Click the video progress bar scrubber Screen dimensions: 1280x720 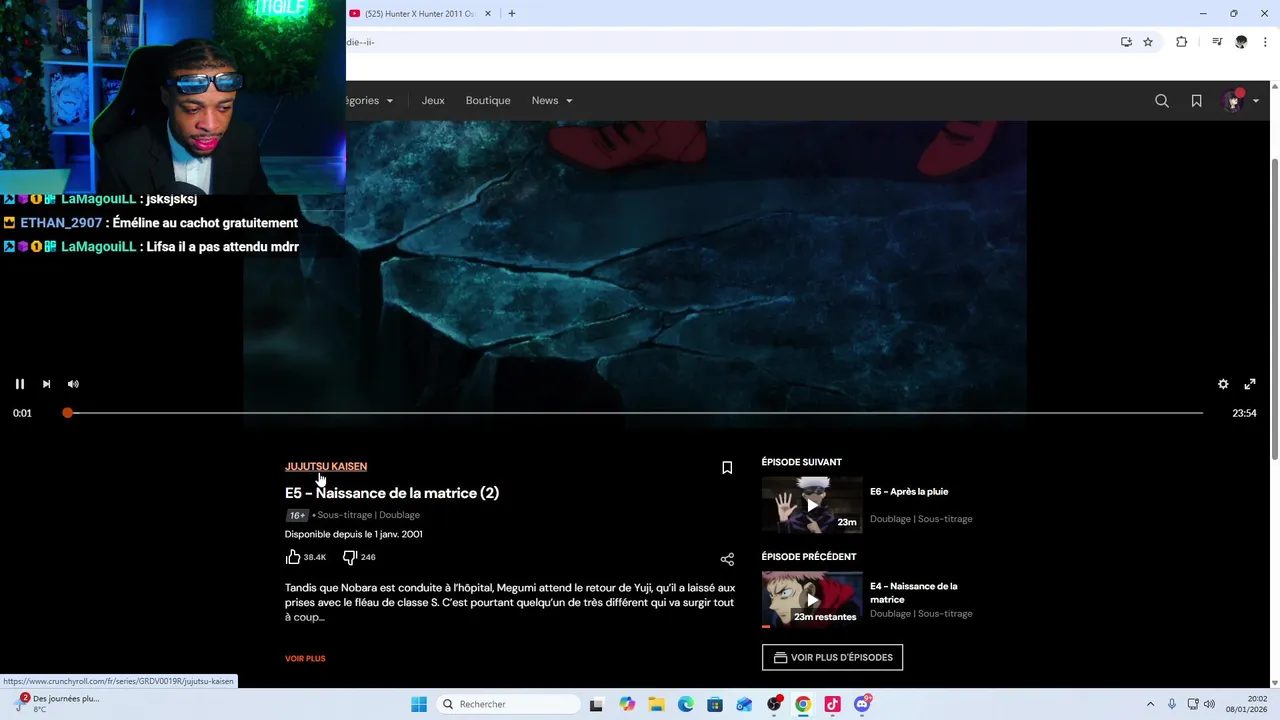pos(67,413)
